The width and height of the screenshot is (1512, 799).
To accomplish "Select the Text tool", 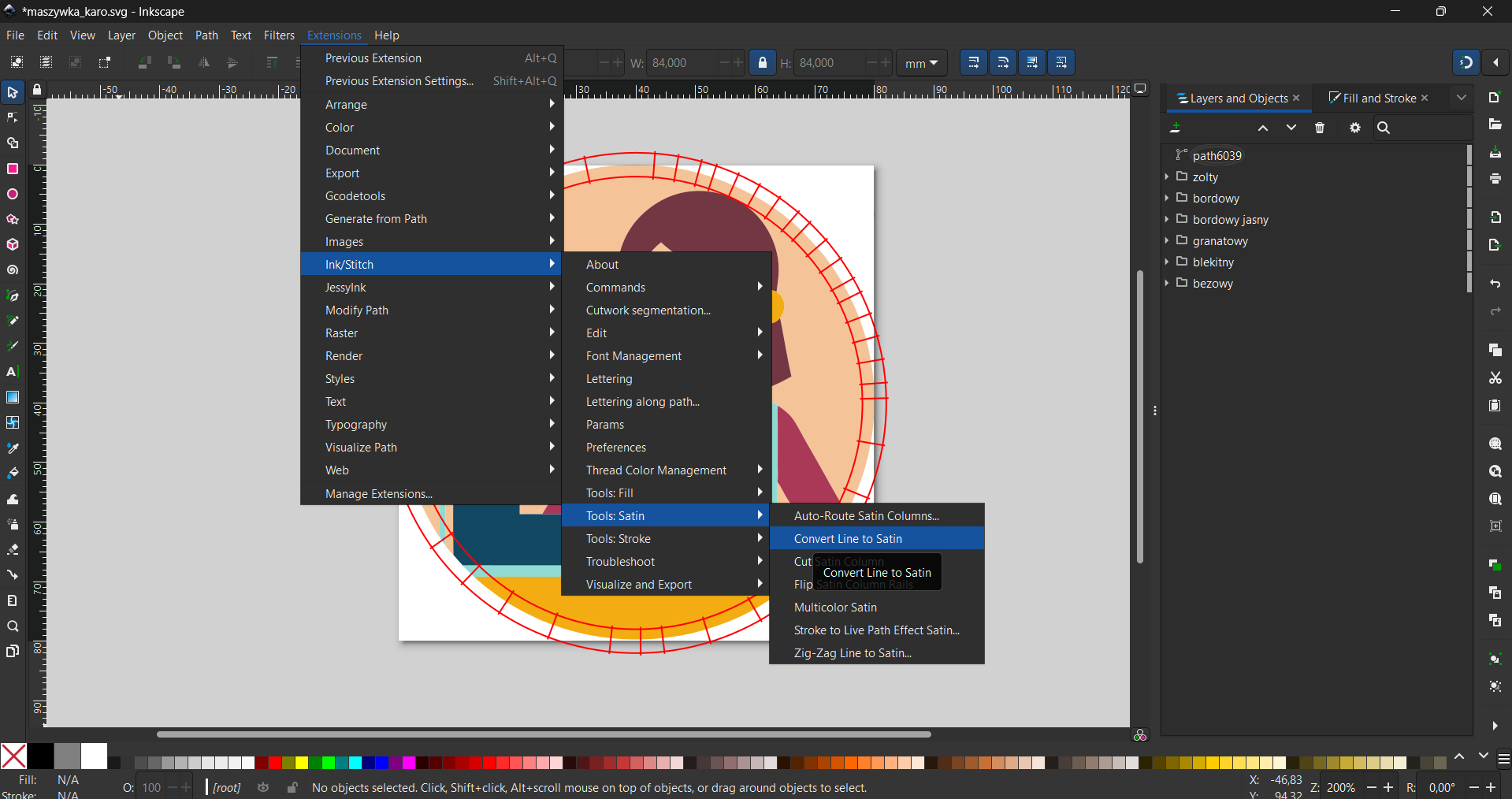I will (13, 372).
